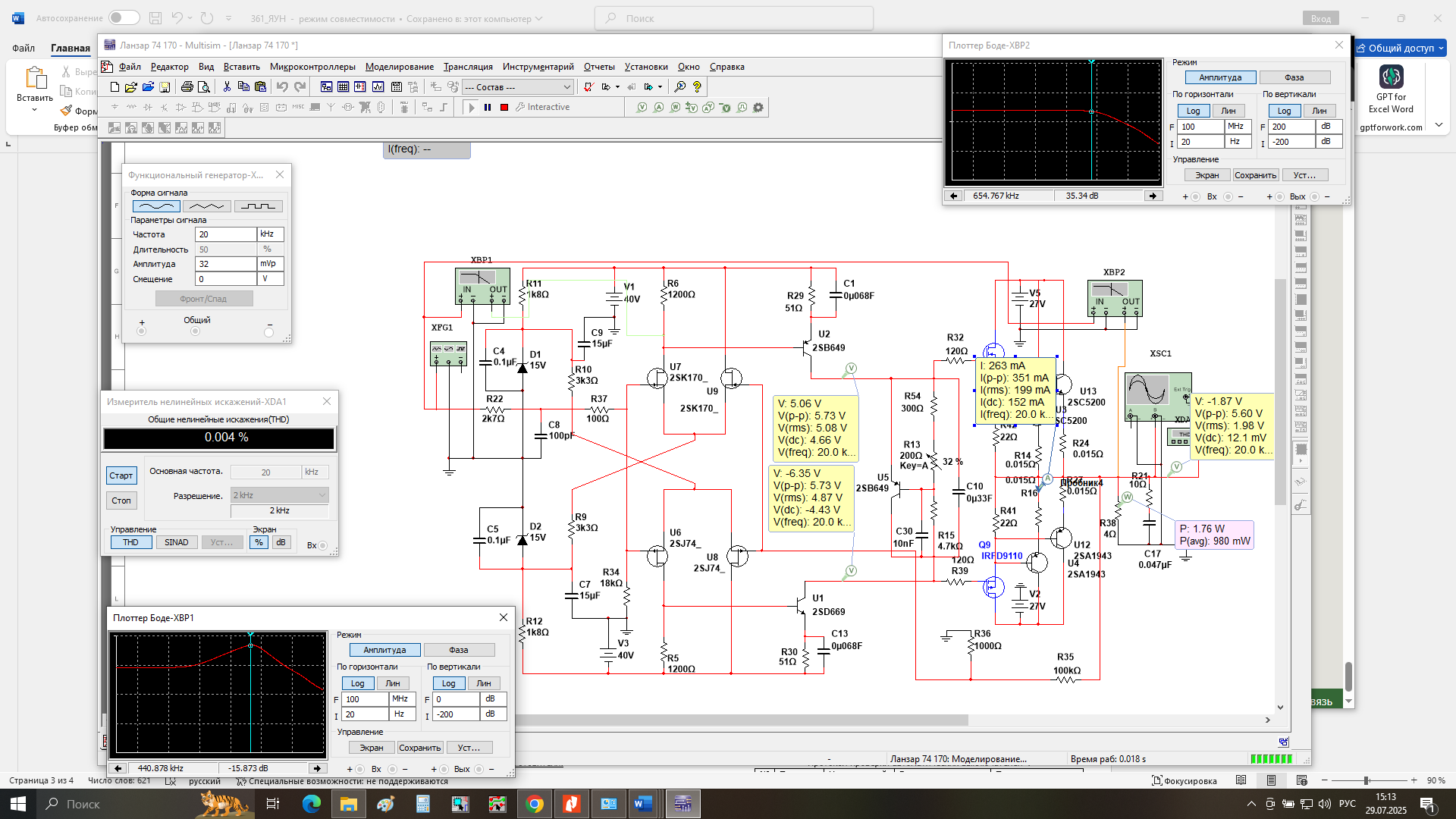Cut selection with scissors icon

(227, 87)
